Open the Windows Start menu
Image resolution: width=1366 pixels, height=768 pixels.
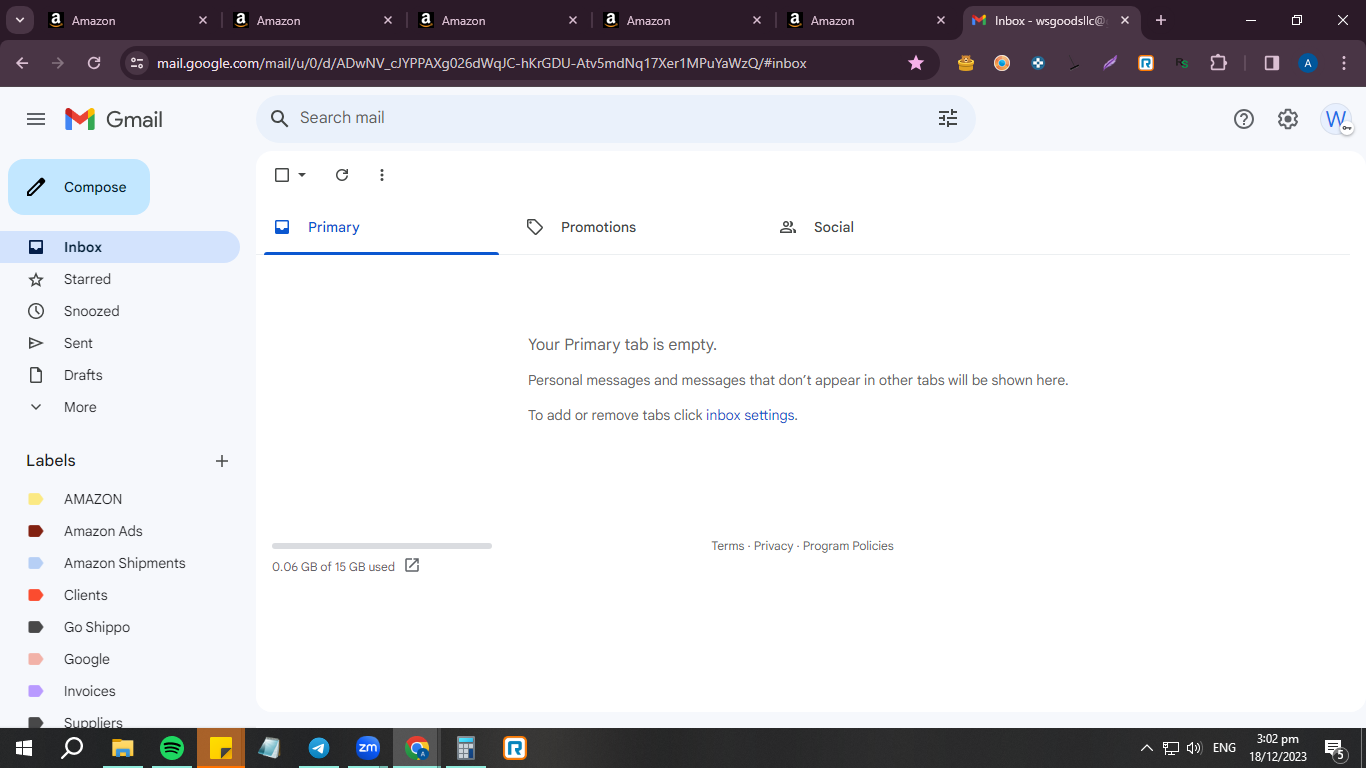pyautogui.click(x=24, y=748)
